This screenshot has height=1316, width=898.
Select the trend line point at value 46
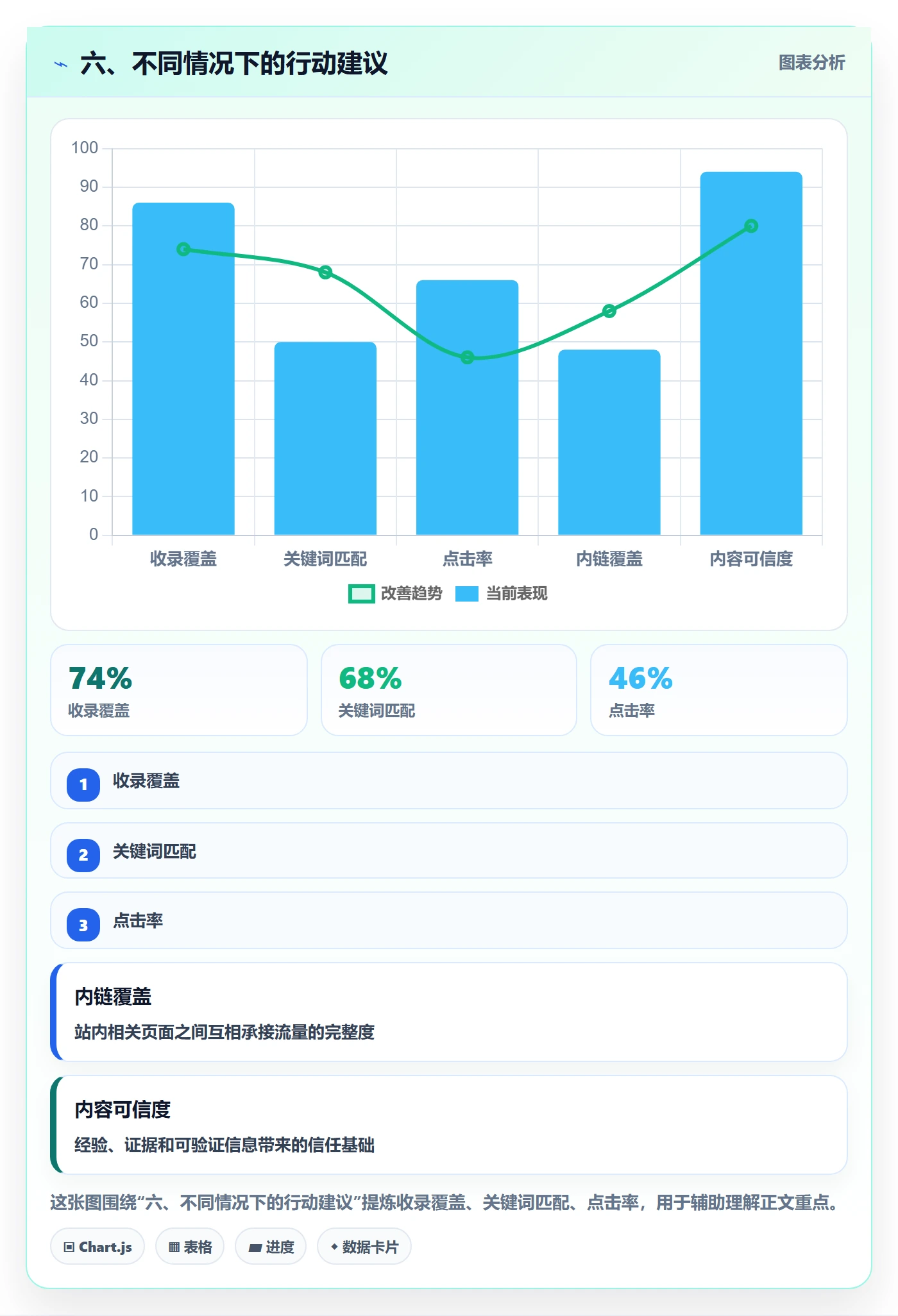point(467,357)
